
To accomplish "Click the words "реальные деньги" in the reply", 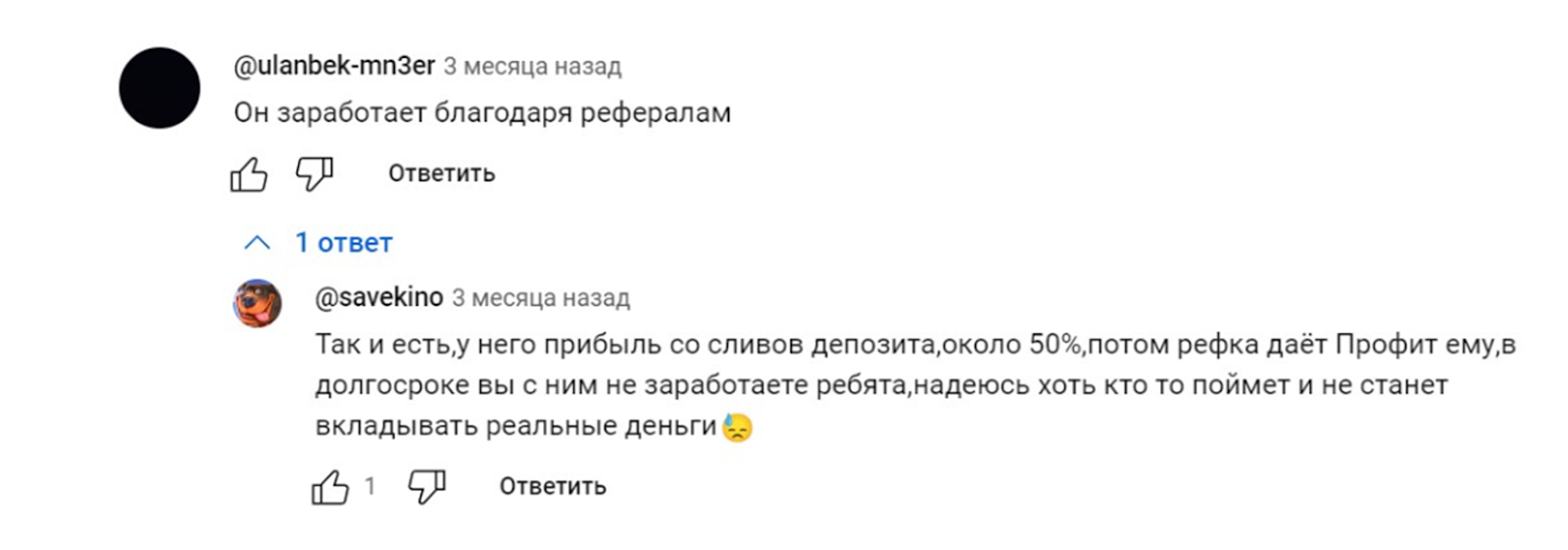I will [x=601, y=425].
